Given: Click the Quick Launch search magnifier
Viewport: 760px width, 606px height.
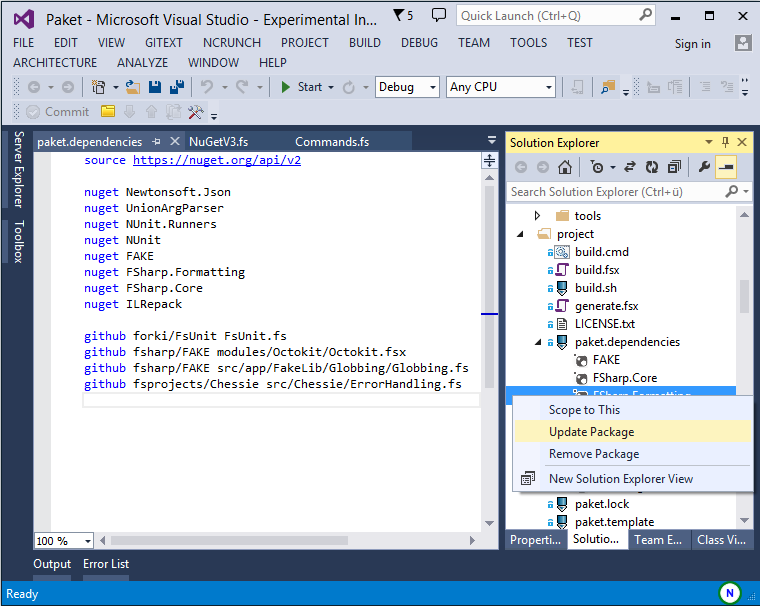Looking at the screenshot, I should [x=645, y=16].
